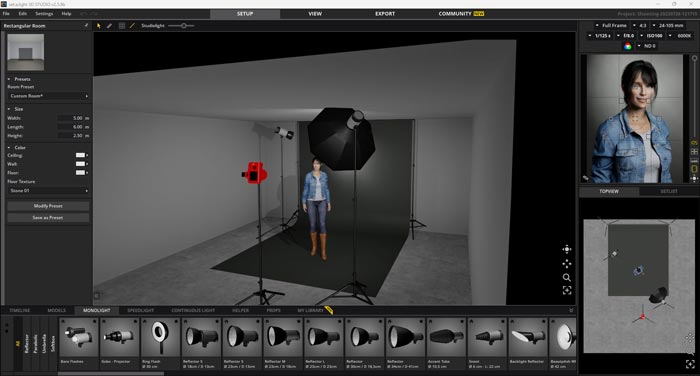The image size is (700, 376).
Task: Open the Settings menu
Action: pyautogui.click(x=44, y=14)
